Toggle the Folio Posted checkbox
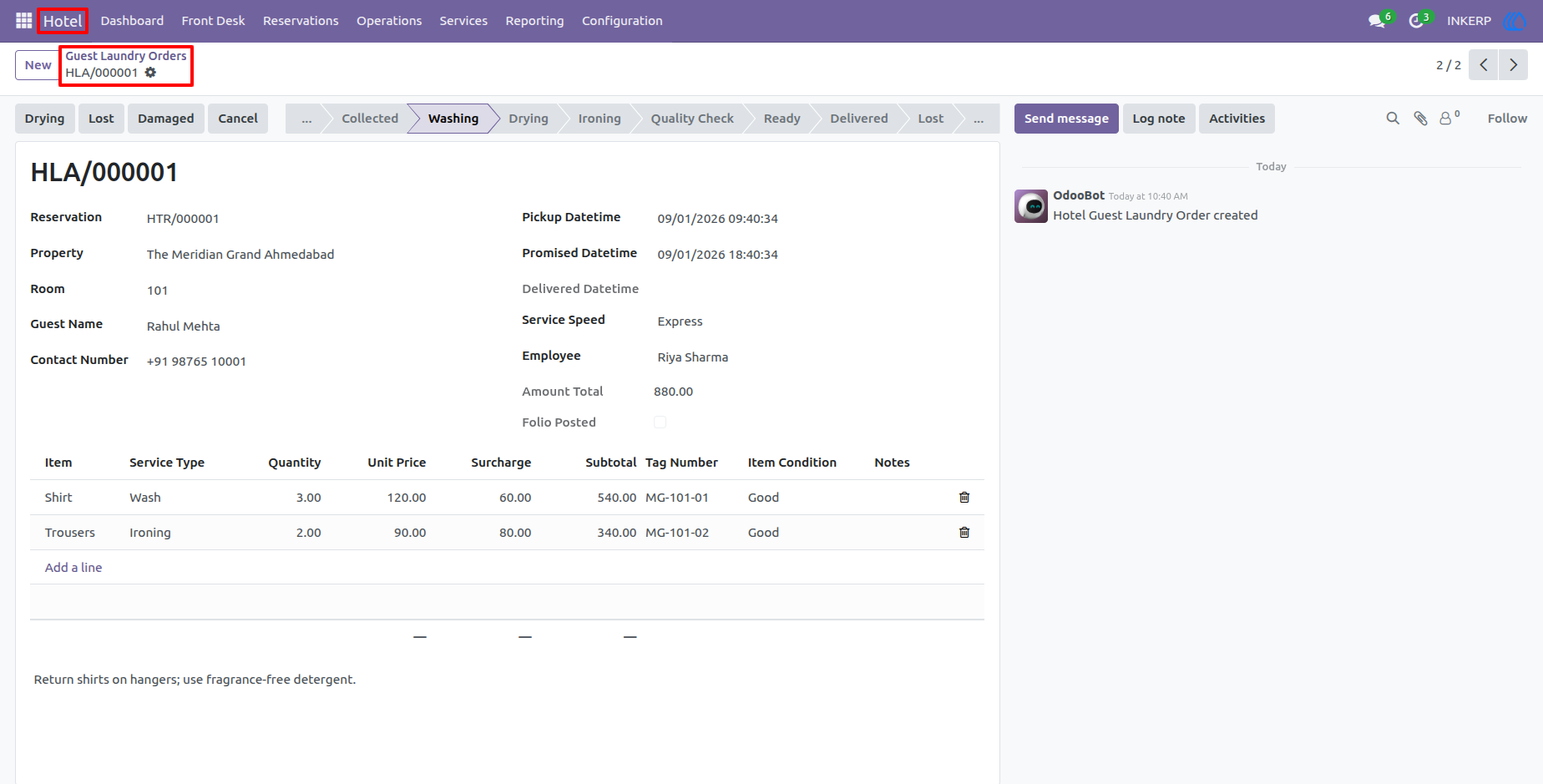The width and height of the screenshot is (1543, 784). pos(660,422)
